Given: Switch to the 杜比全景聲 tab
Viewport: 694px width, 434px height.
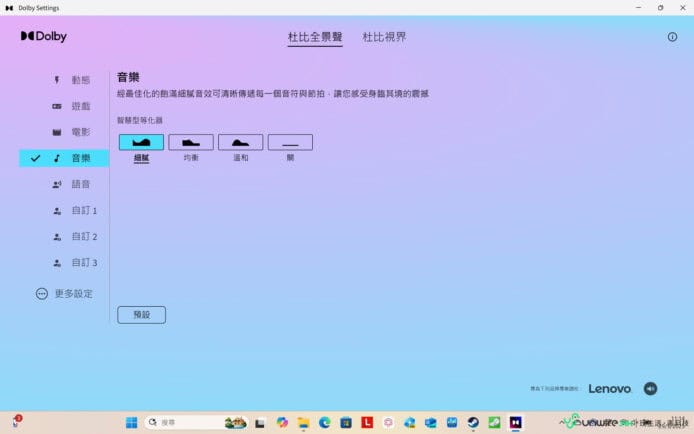Looking at the screenshot, I should [315, 37].
